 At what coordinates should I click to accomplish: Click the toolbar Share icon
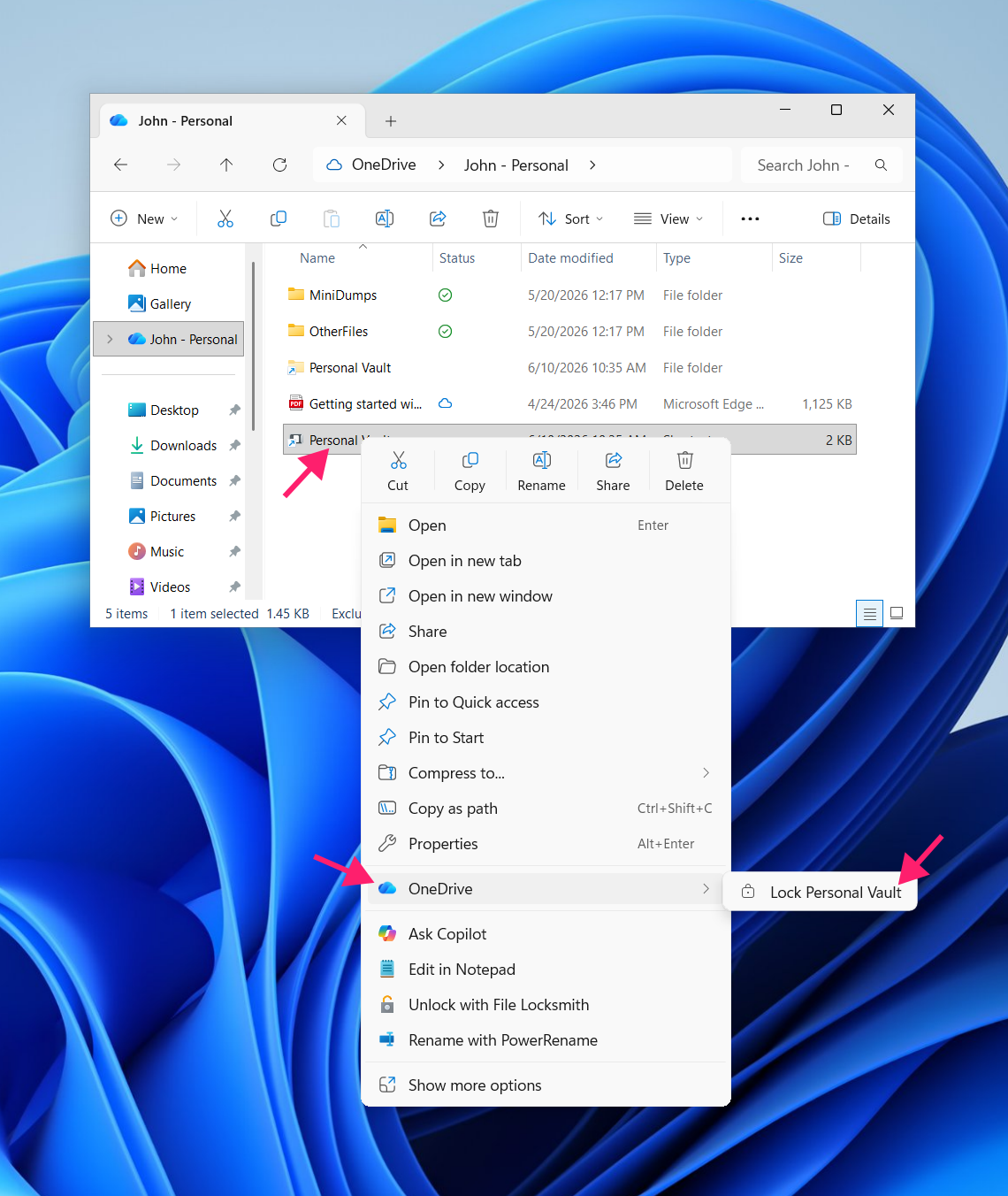coord(438,218)
